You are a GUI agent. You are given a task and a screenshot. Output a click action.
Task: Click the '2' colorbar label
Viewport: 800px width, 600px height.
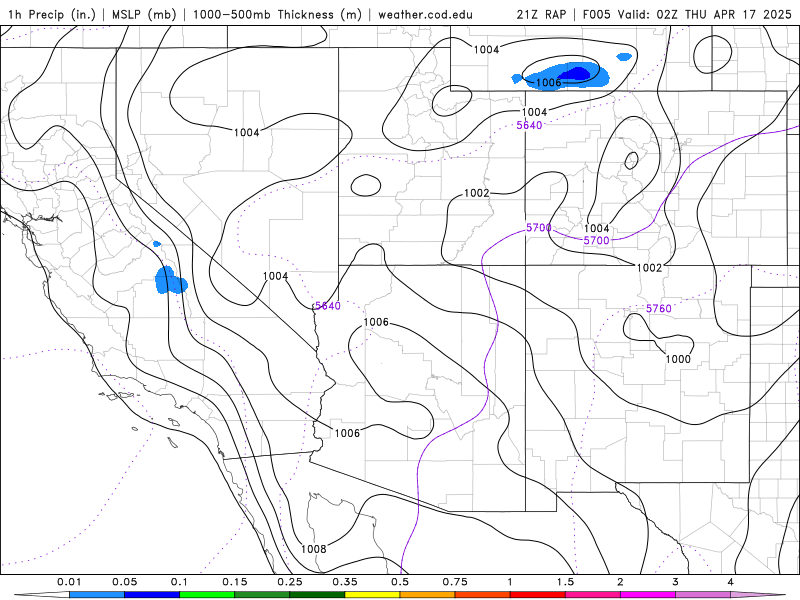(620, 582)
